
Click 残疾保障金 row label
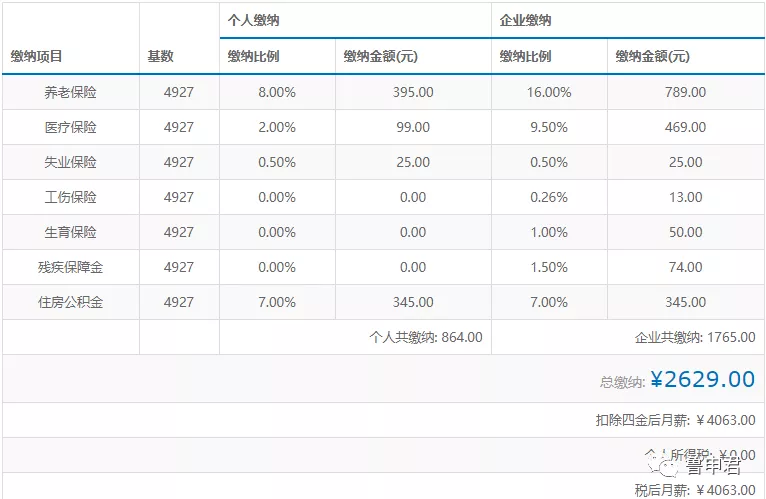70,267
